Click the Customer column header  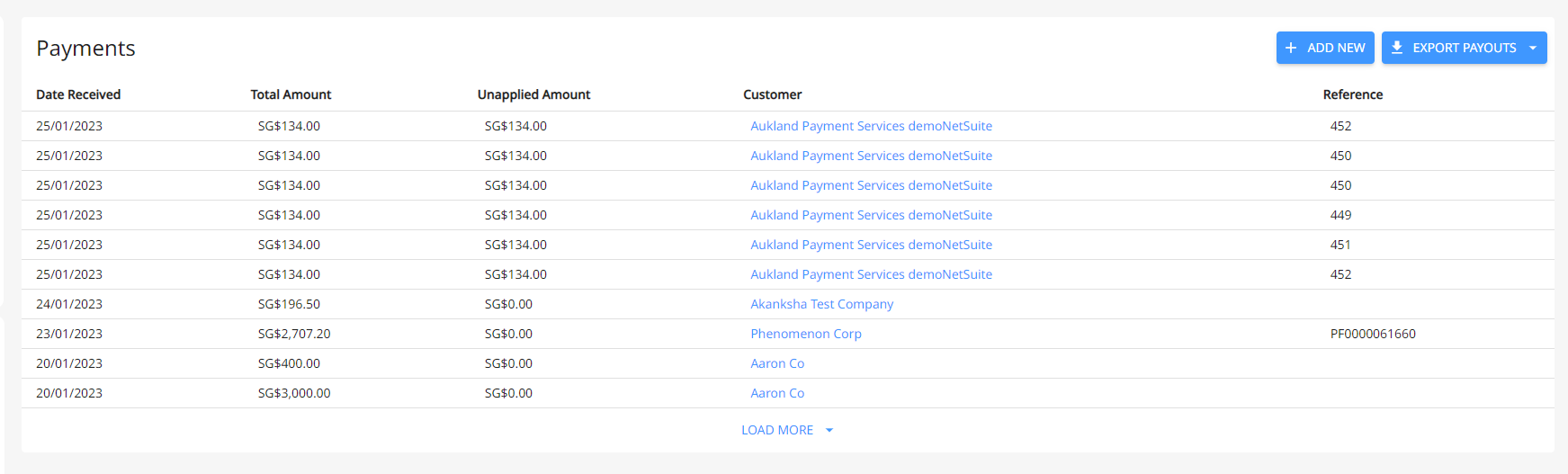[772, 94]
